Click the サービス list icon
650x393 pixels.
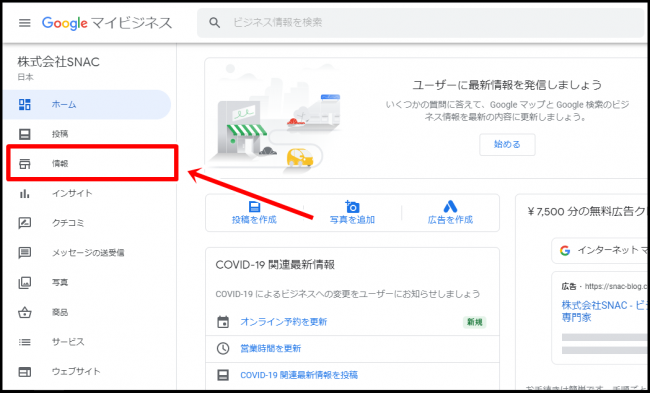click(25, 342)
